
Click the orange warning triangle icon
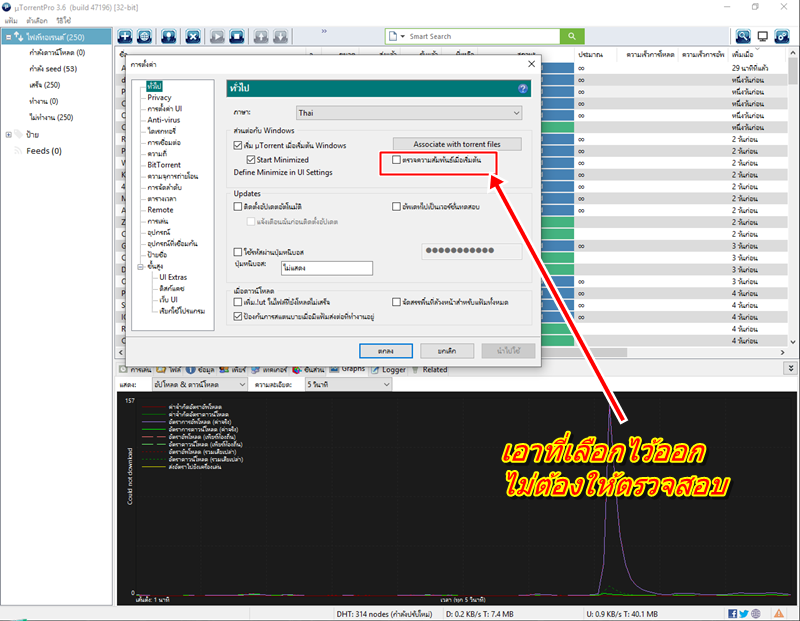coord(779,613)
